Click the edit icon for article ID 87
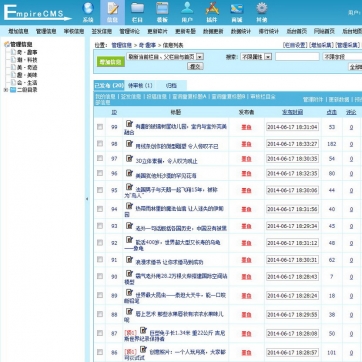The width and height of the screenshot is (362, 362). point(143,330)
